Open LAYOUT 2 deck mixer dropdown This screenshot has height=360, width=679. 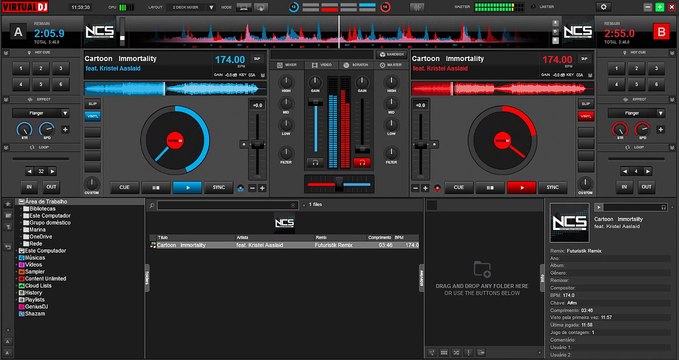[192, 7]
